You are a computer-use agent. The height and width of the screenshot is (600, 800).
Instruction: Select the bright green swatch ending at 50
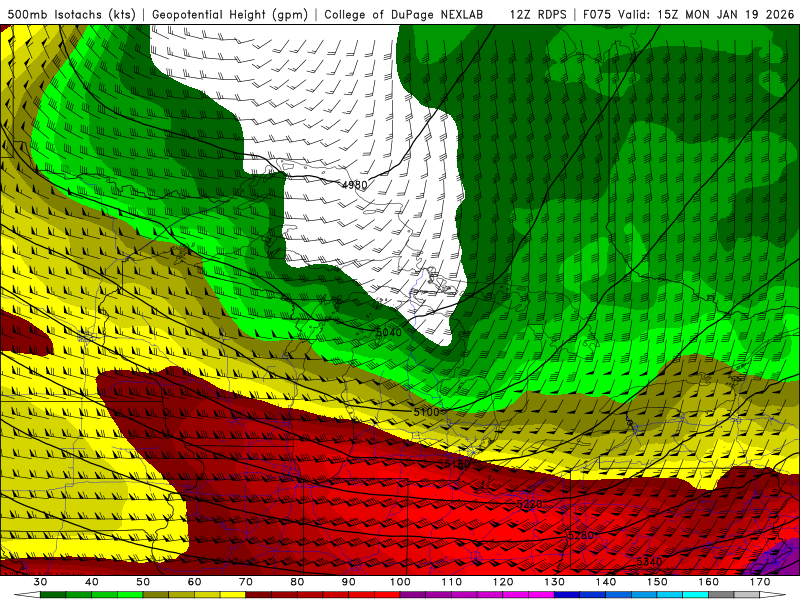[x=130, y=594]
